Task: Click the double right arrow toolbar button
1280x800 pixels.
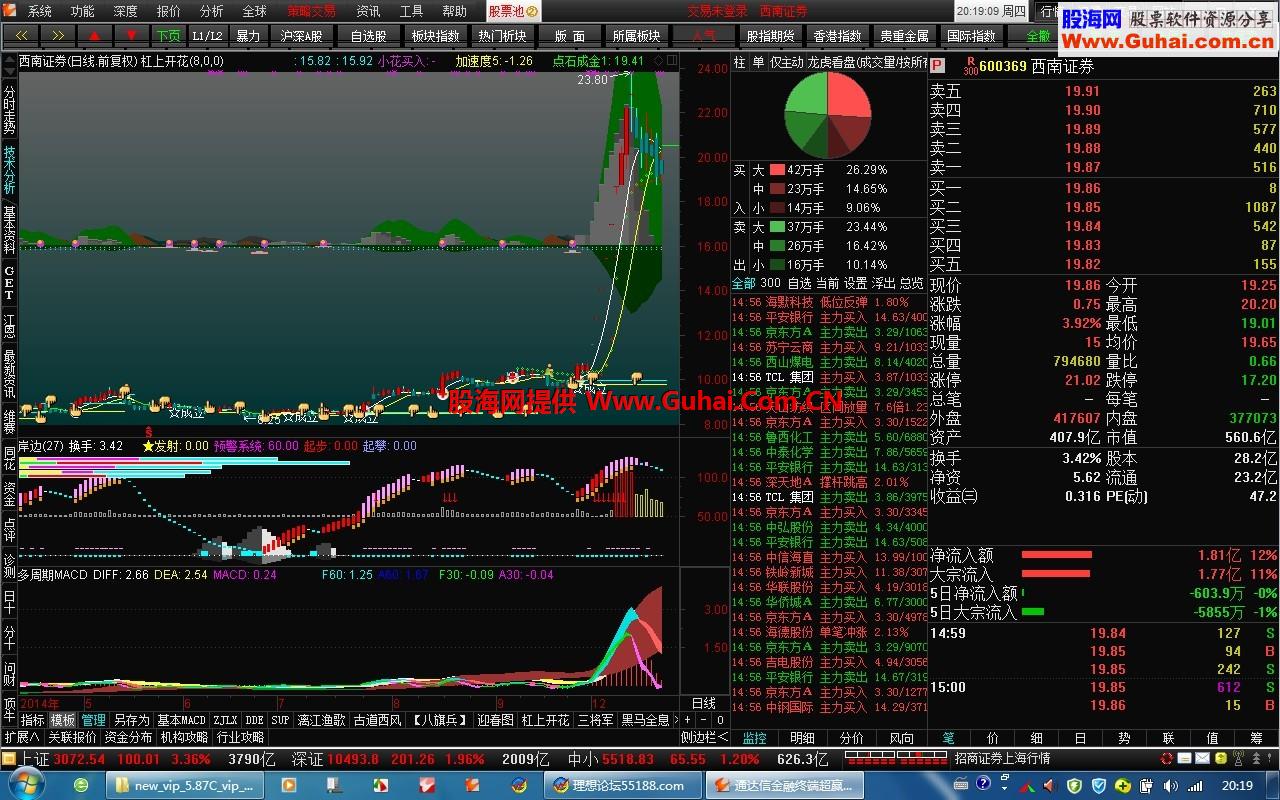Action: tap(58, 35)
